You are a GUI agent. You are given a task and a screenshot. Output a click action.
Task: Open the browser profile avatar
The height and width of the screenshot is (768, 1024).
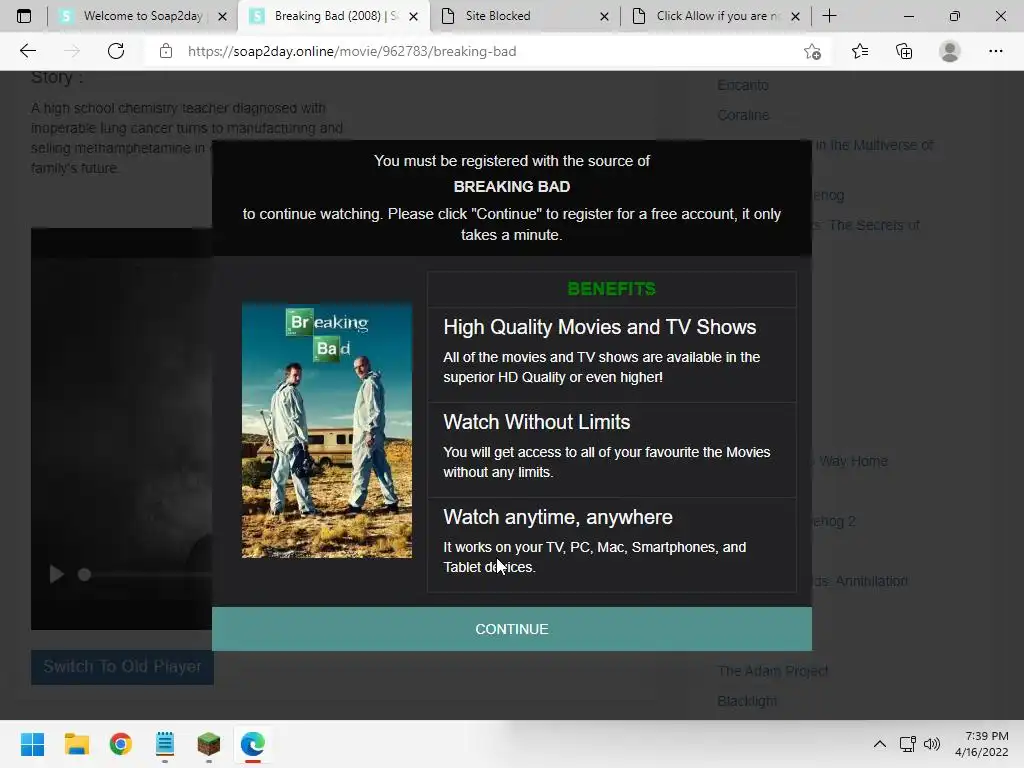click(950, 51)
